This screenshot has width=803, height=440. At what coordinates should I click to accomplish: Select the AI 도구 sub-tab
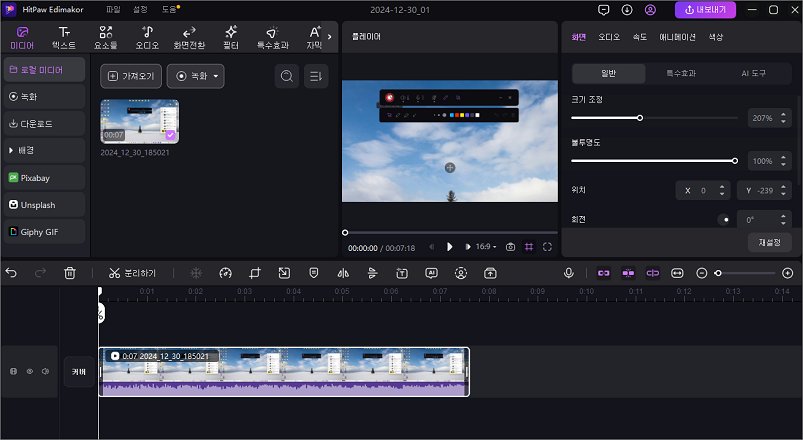coord(753,74)
